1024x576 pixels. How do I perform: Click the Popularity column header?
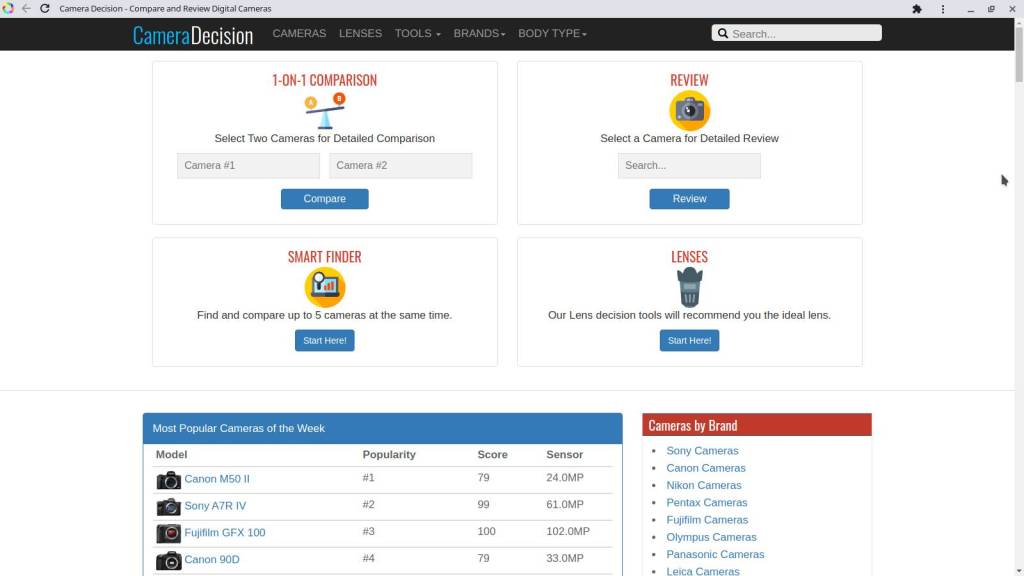pyautogui.click(x=389, y=455)
